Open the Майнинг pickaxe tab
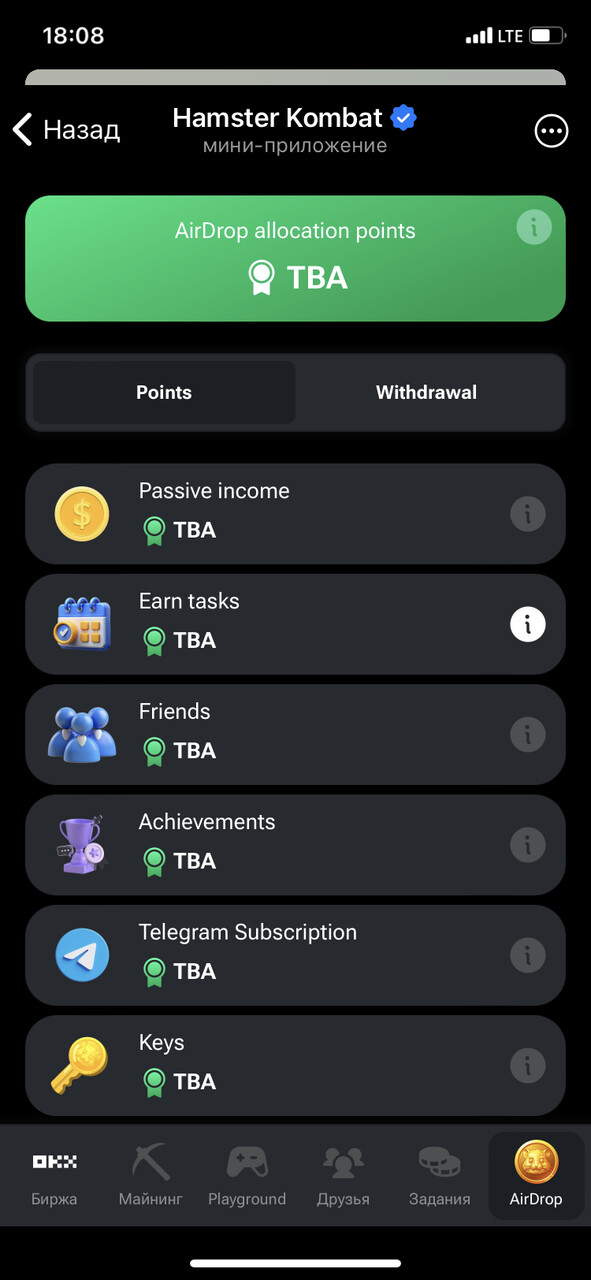This screenshot has height=1280, width=591. point(150,1177)
